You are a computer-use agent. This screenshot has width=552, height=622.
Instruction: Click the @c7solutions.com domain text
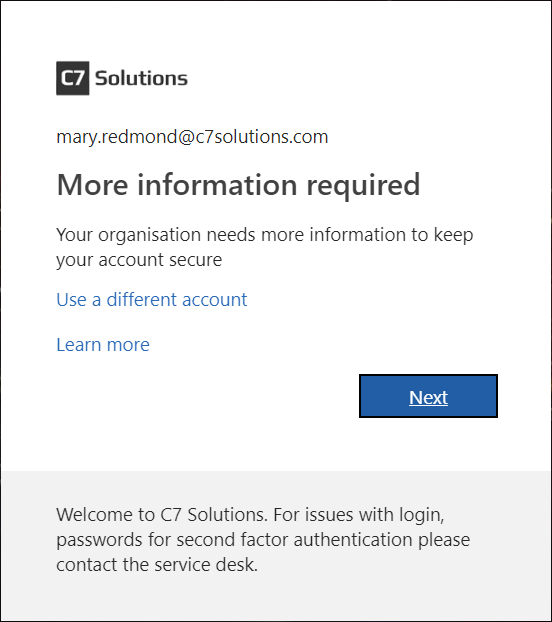[253, 137]
